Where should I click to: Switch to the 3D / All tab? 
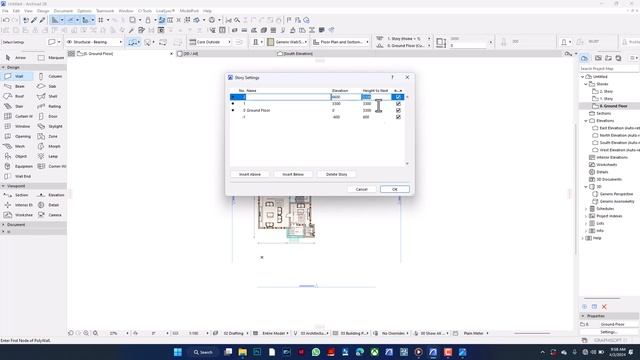[x=191, y=54]
